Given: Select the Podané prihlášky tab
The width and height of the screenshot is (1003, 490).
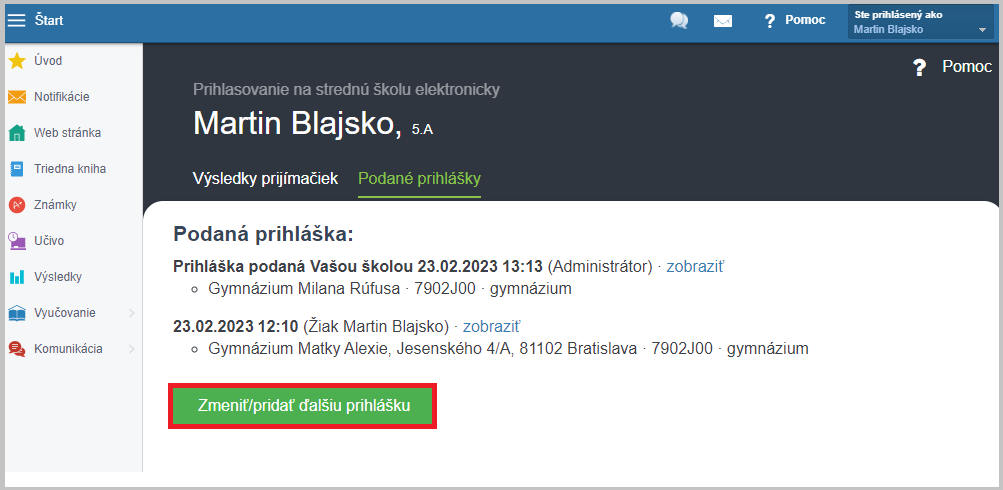Looking at the screenshot, I should click(x=419, y=179).
